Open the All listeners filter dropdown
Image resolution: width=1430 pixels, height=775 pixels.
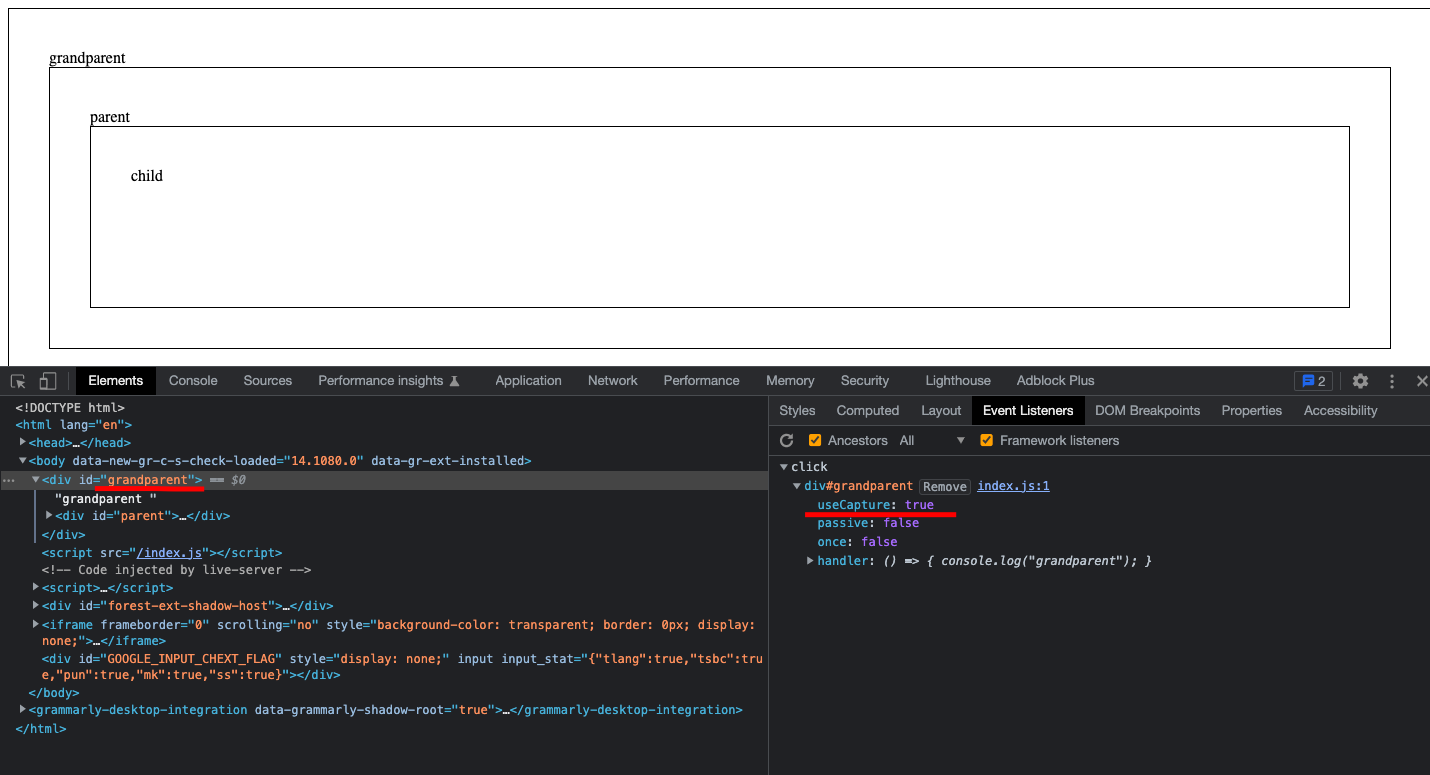point(932,440)
